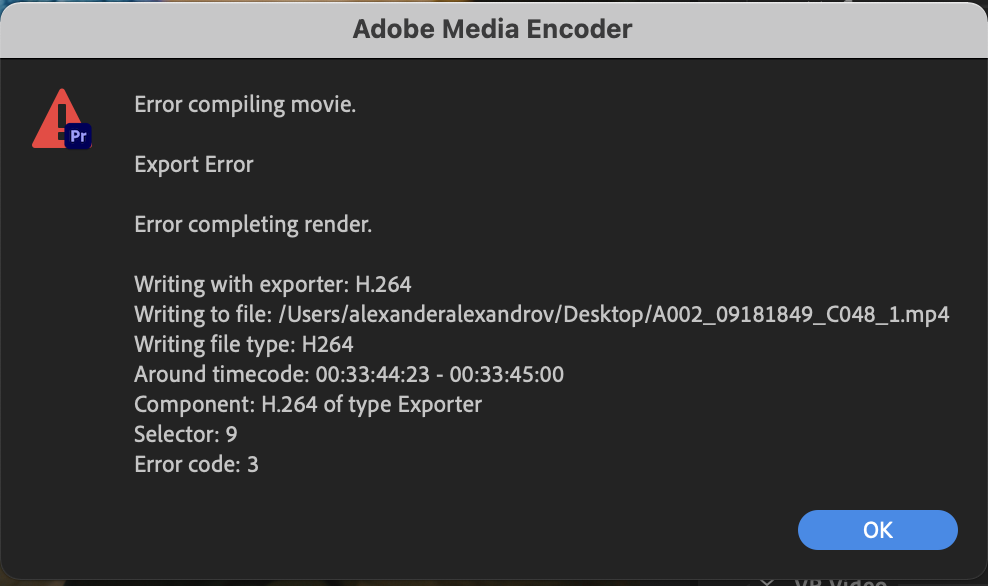Click the 'Component: H.264 of type Exporter' line
The height and width of the screenshot is (586, 988).
308,405
